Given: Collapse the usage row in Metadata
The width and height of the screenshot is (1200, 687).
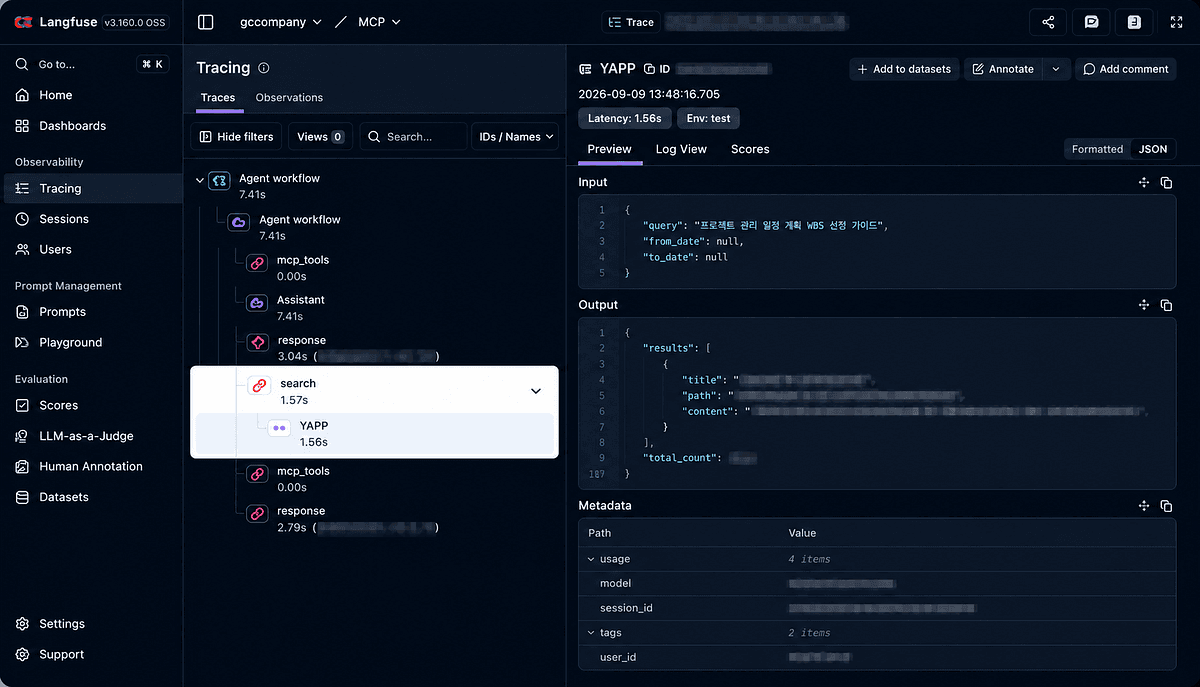Looking at the screenshot, I should (x=591, y=559).
